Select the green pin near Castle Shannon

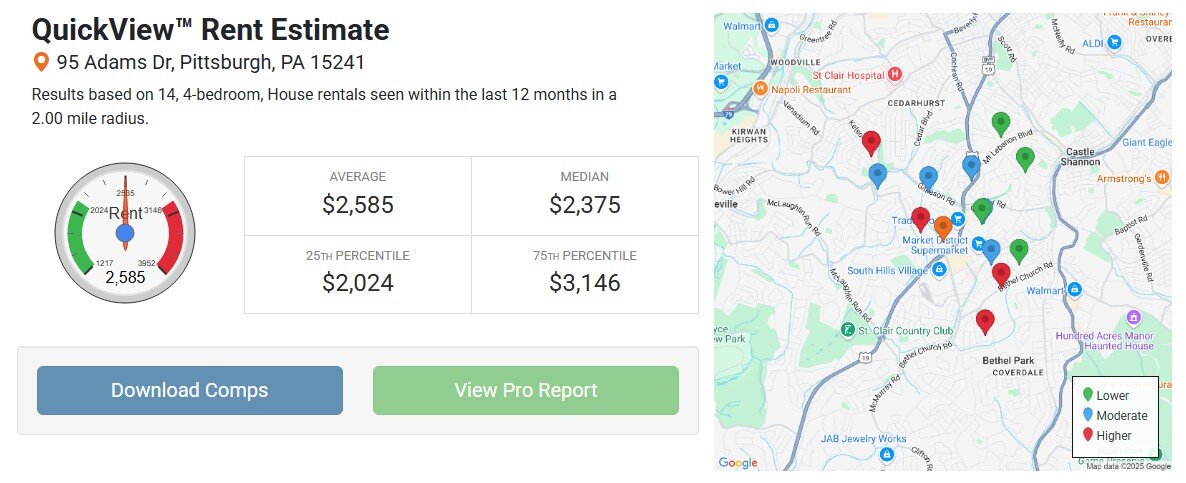pyautogui.click(x=1025, y=159)
